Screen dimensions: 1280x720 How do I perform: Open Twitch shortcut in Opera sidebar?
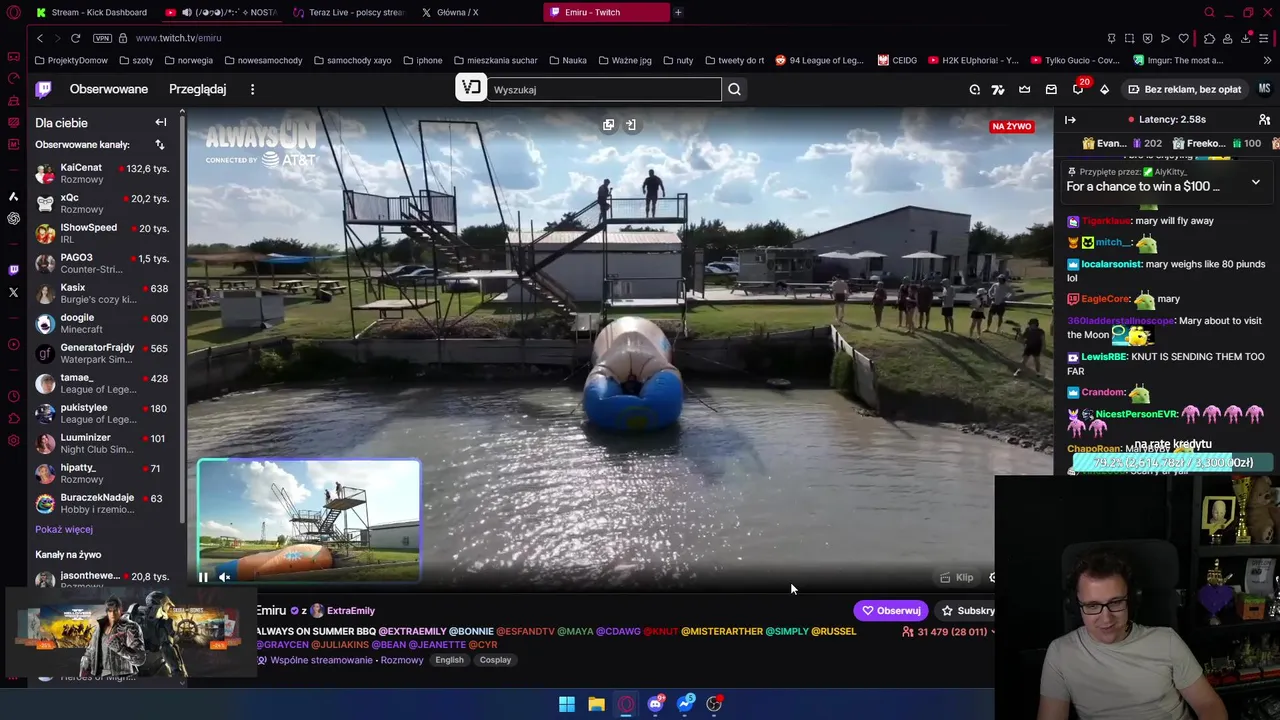point(13,269)
